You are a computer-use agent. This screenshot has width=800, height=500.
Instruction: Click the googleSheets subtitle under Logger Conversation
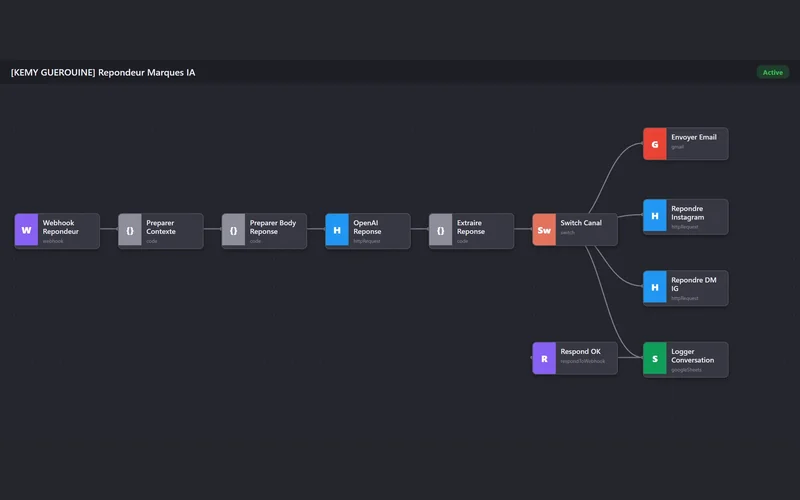[x=687, y=370]
